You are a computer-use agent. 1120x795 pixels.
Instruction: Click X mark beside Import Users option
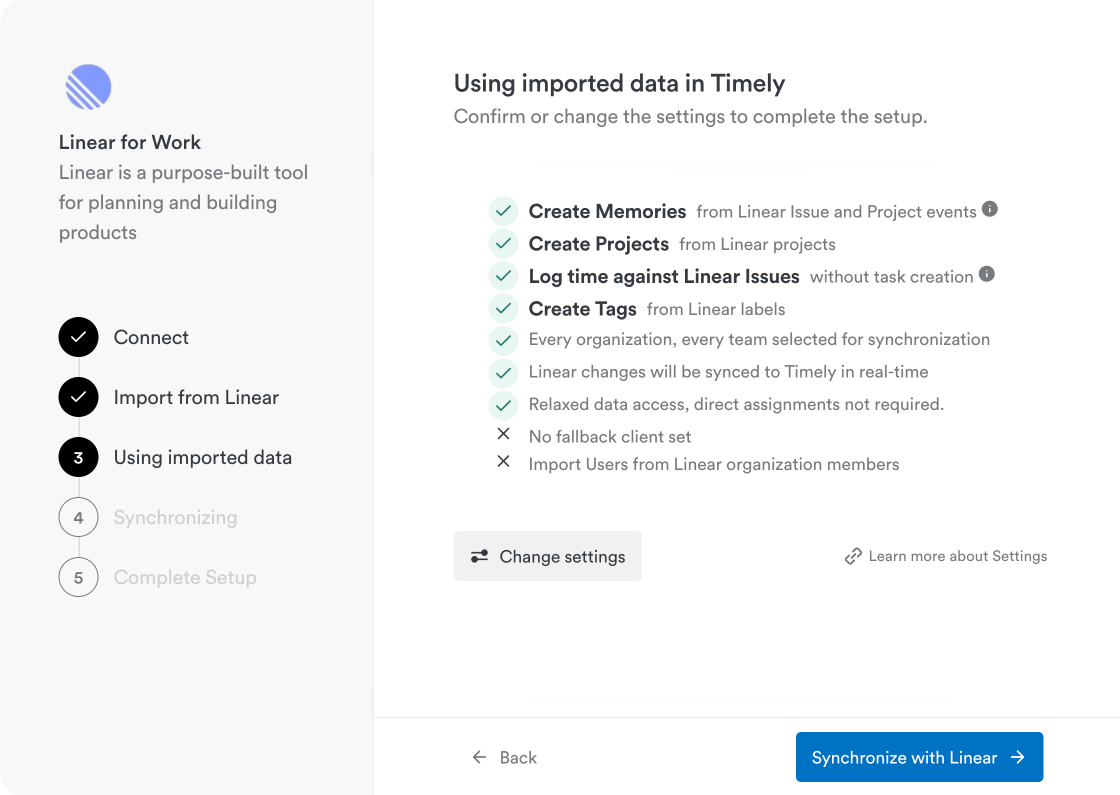click(503, 462)
